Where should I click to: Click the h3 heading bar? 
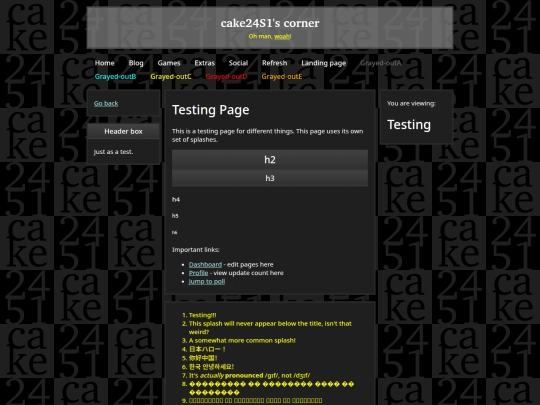270,178
